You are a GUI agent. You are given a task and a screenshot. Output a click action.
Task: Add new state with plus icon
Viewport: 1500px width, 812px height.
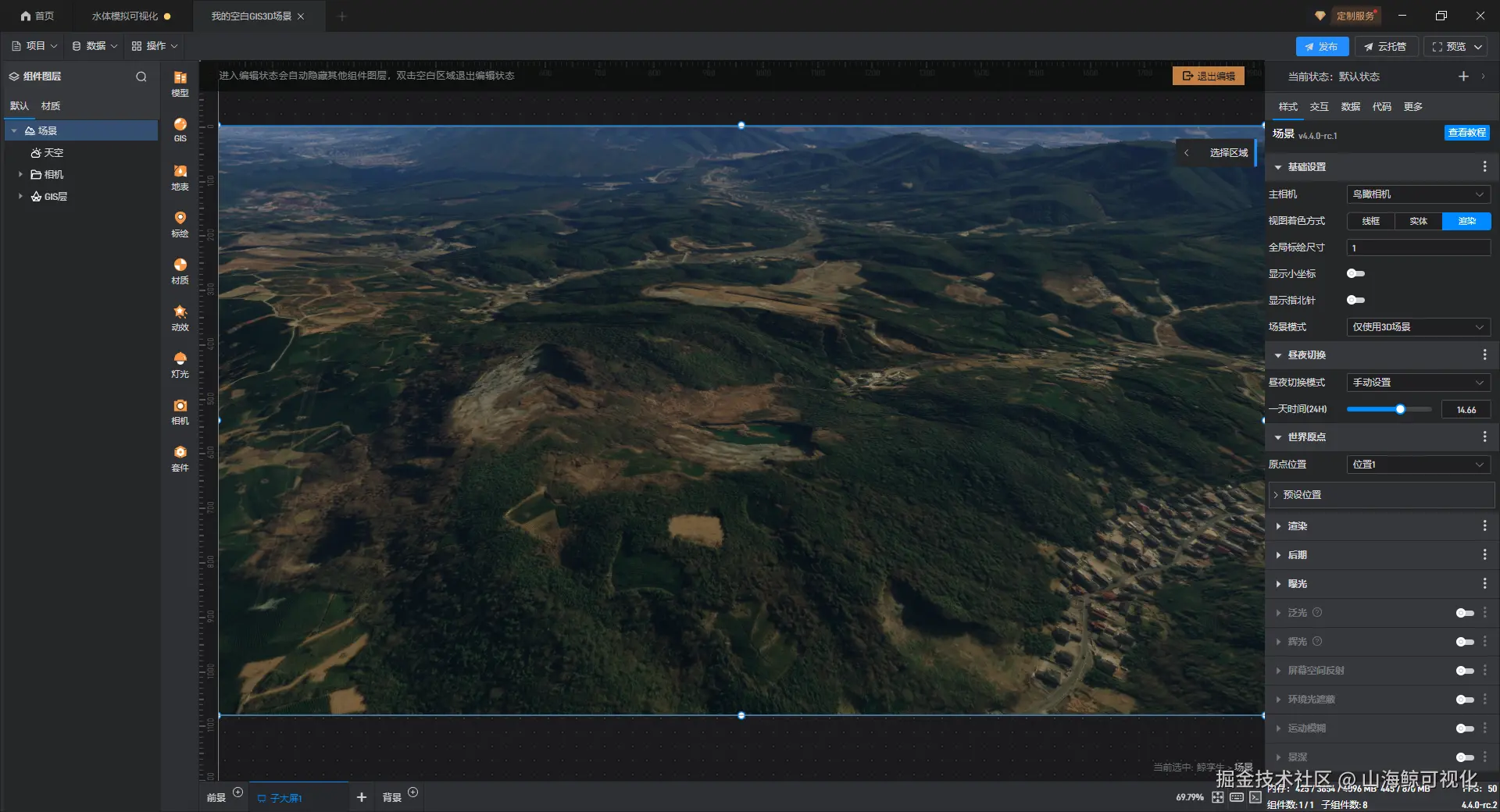(x=1463, y=76)
